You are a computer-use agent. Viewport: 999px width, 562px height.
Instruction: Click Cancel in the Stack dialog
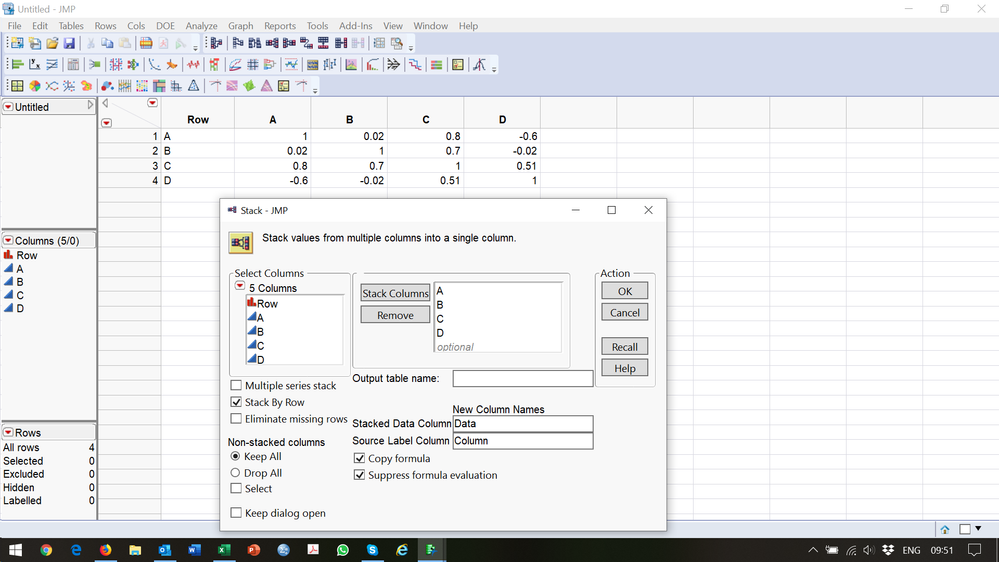point(624,312)
